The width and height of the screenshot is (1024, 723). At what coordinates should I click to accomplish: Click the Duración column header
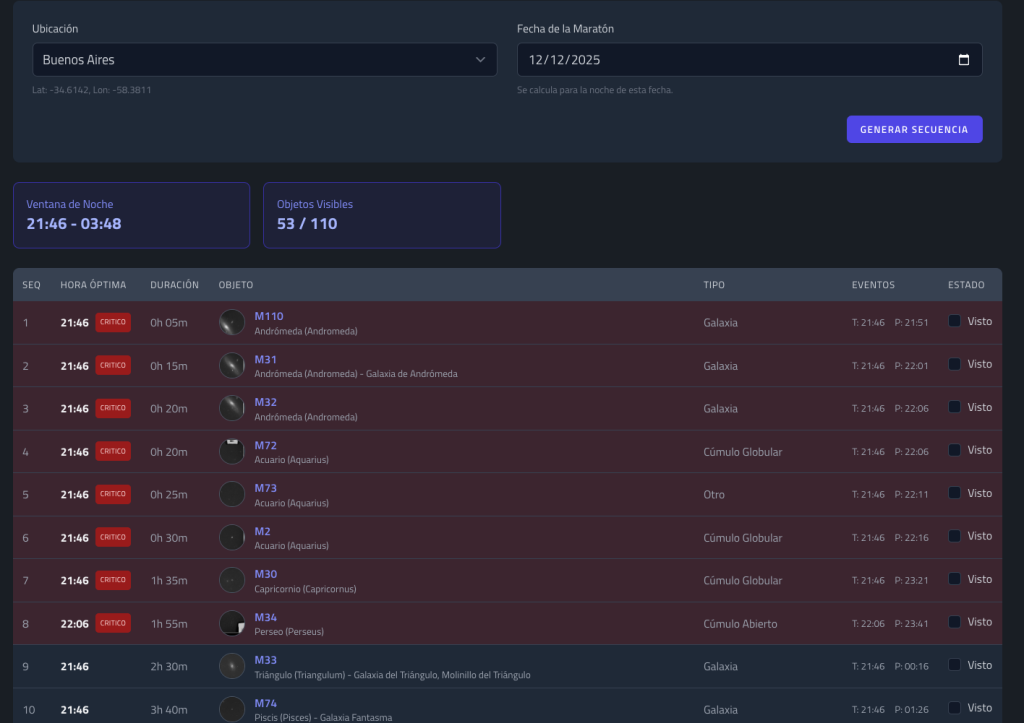174,285
